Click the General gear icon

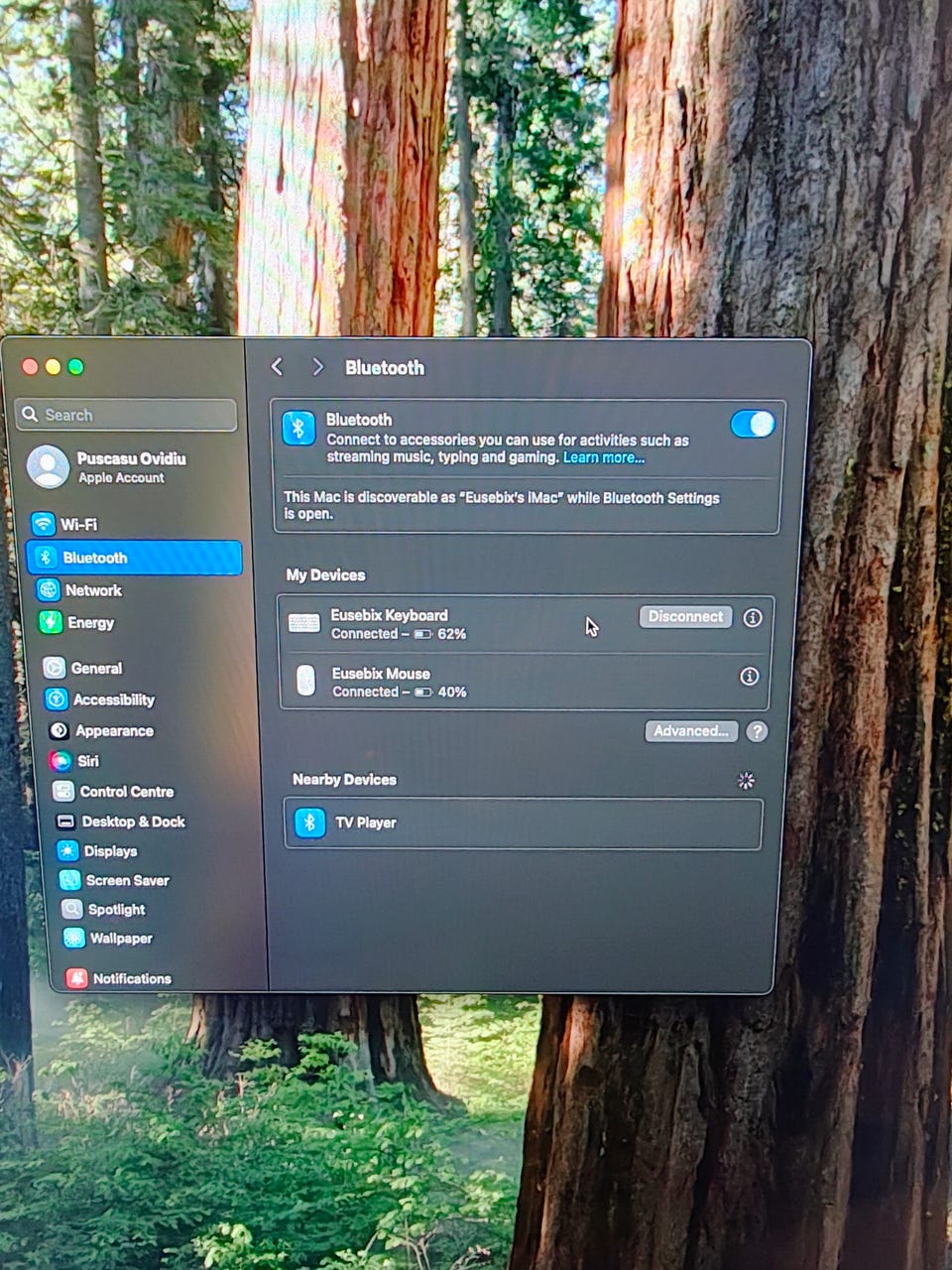coord(55,668)
